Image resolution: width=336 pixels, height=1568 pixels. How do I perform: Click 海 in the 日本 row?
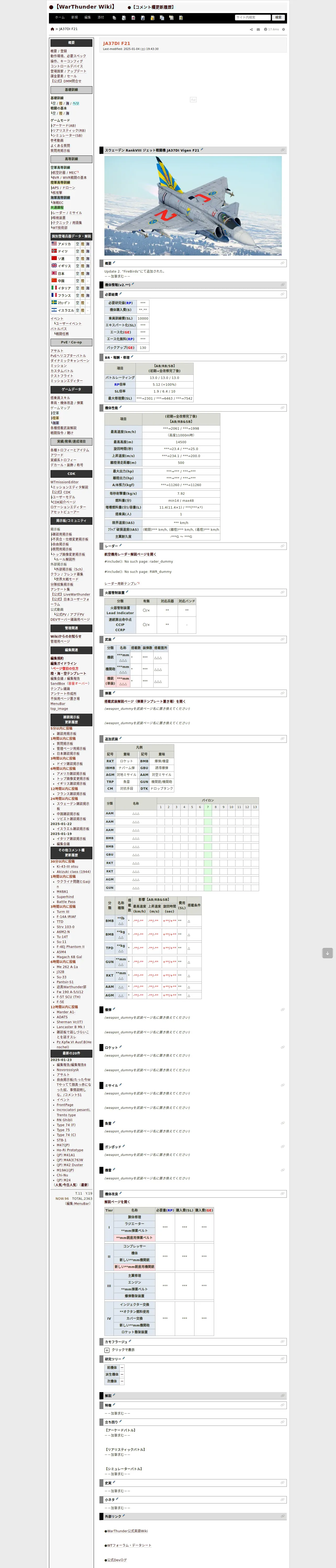pos(88,273)
